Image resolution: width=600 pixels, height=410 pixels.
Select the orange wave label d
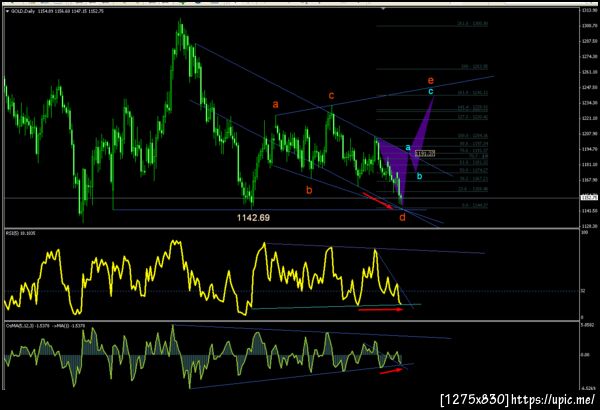click(x=402, y=217)
